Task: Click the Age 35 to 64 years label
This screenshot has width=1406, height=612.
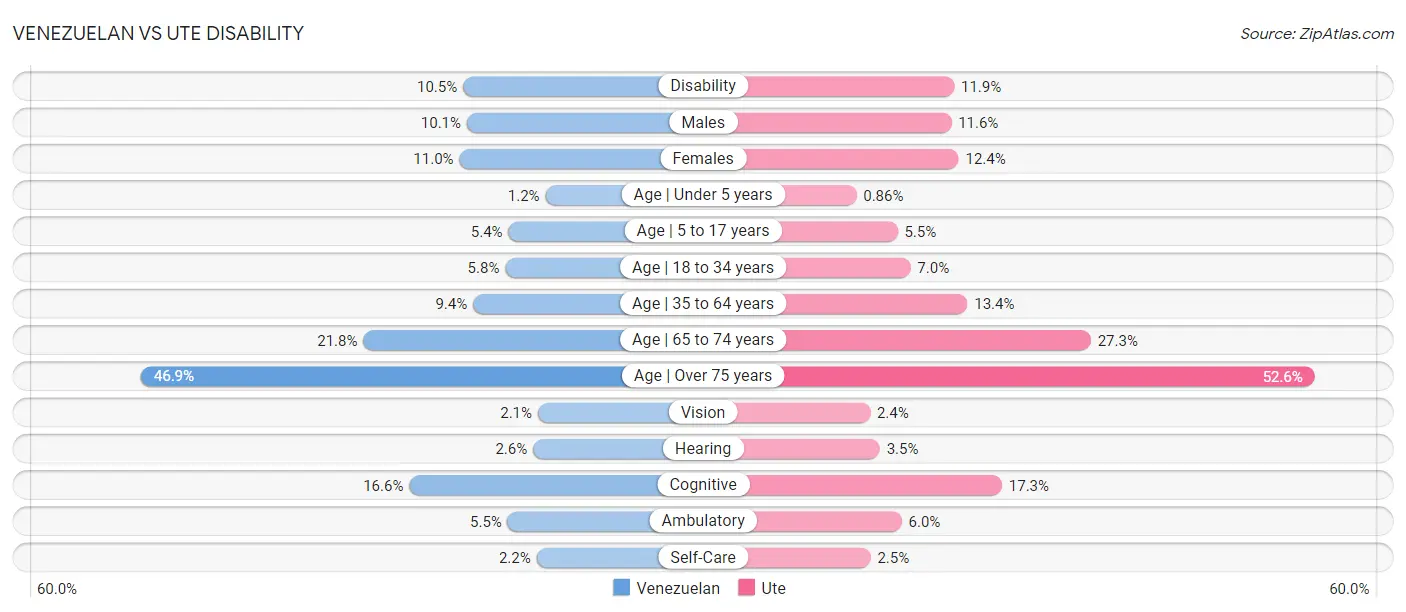Action: 703,303
